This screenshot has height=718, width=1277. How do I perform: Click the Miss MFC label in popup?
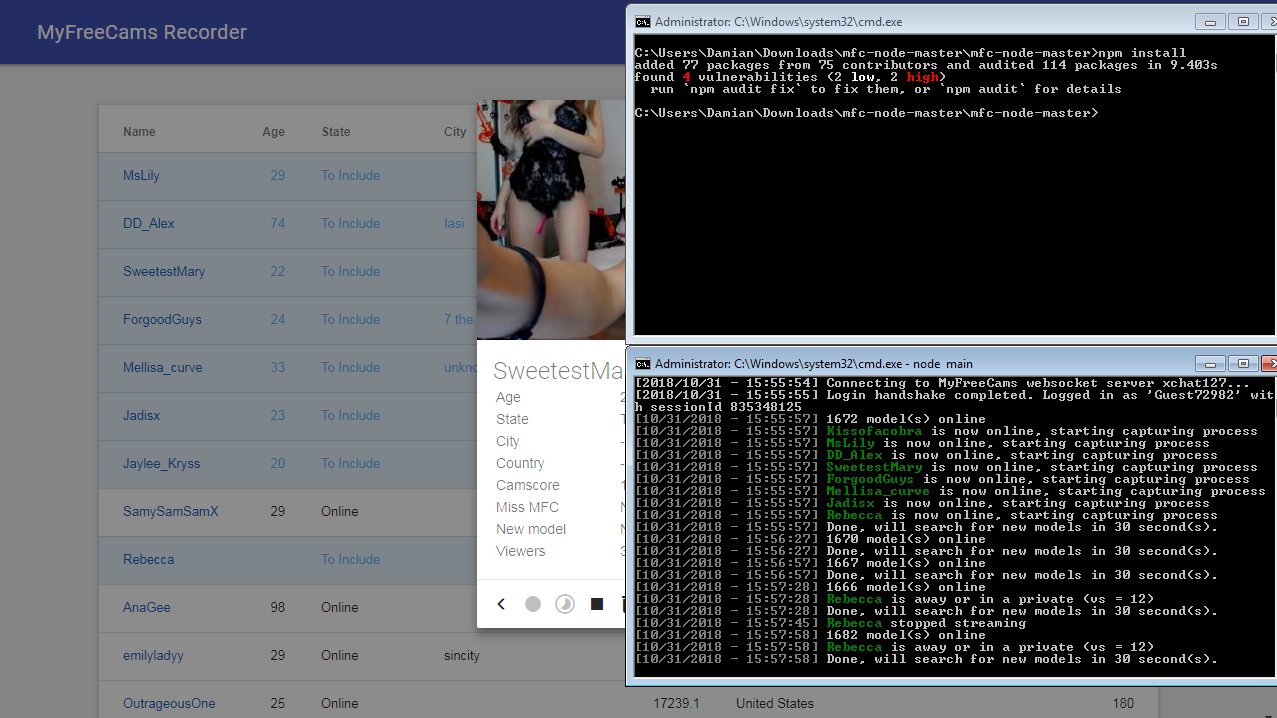527,507
